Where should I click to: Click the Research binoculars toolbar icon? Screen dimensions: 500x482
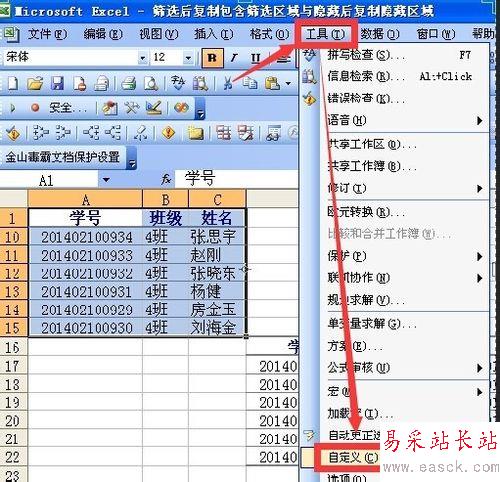[201, 83]
